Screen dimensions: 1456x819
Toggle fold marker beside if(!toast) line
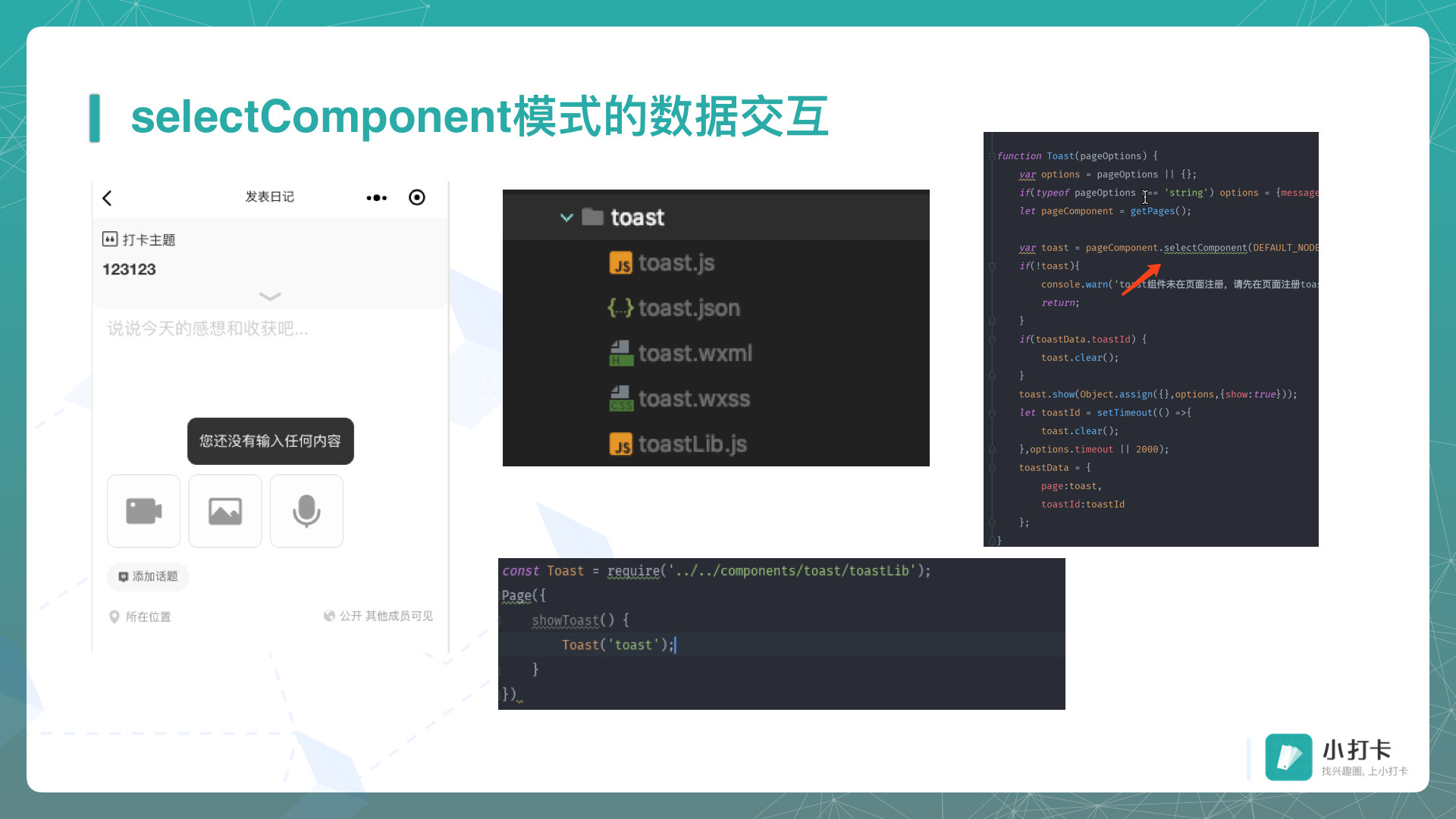(992, 266)
